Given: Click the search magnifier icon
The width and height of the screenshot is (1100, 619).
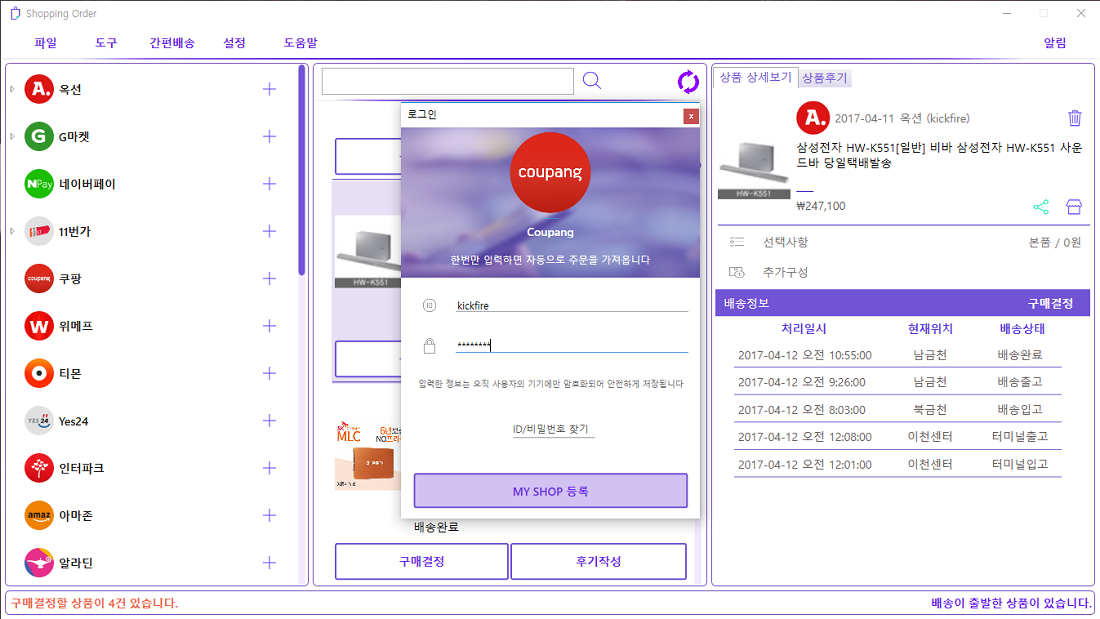Looking at the screenshot, I should (x=592, y=81).
